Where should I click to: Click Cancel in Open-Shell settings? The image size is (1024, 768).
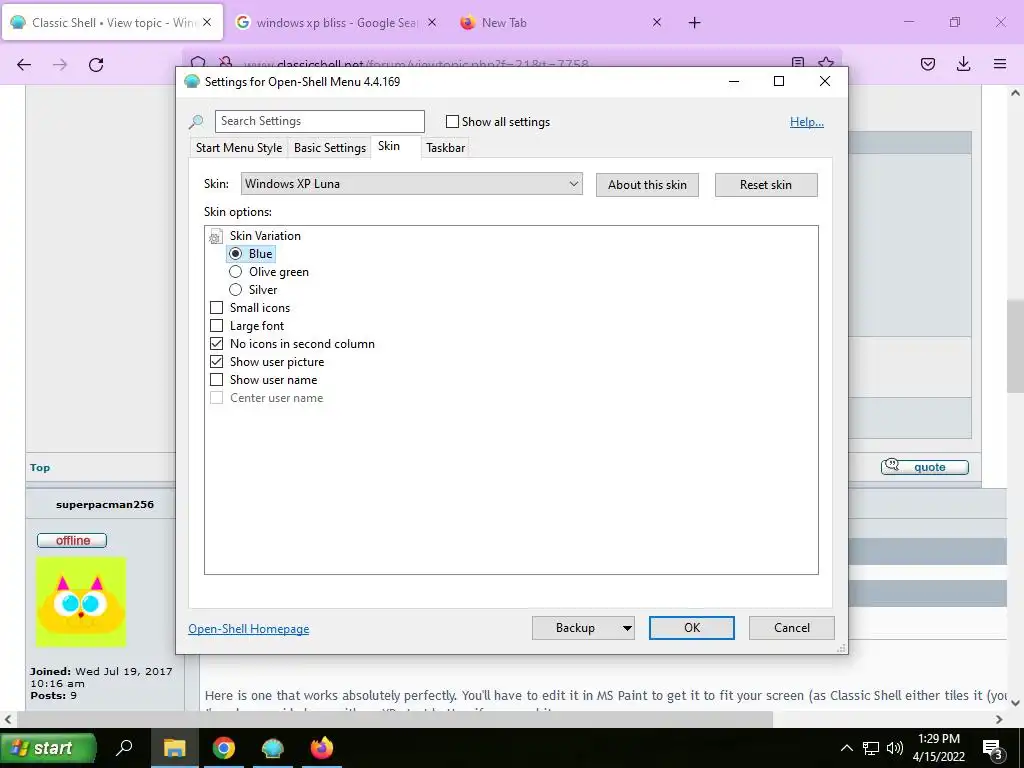pos(792,628)
